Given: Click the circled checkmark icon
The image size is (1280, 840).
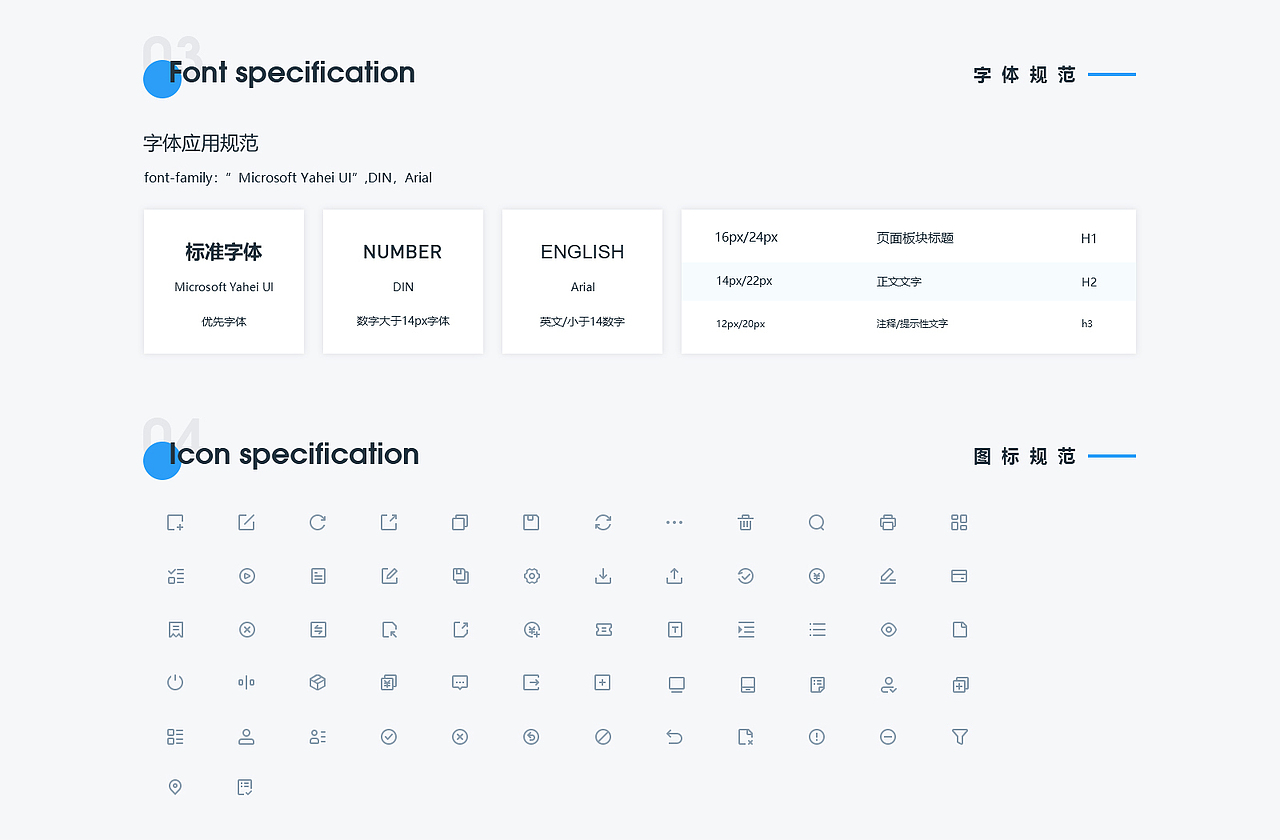Looking at the screenshot, I should click(389, 737).
